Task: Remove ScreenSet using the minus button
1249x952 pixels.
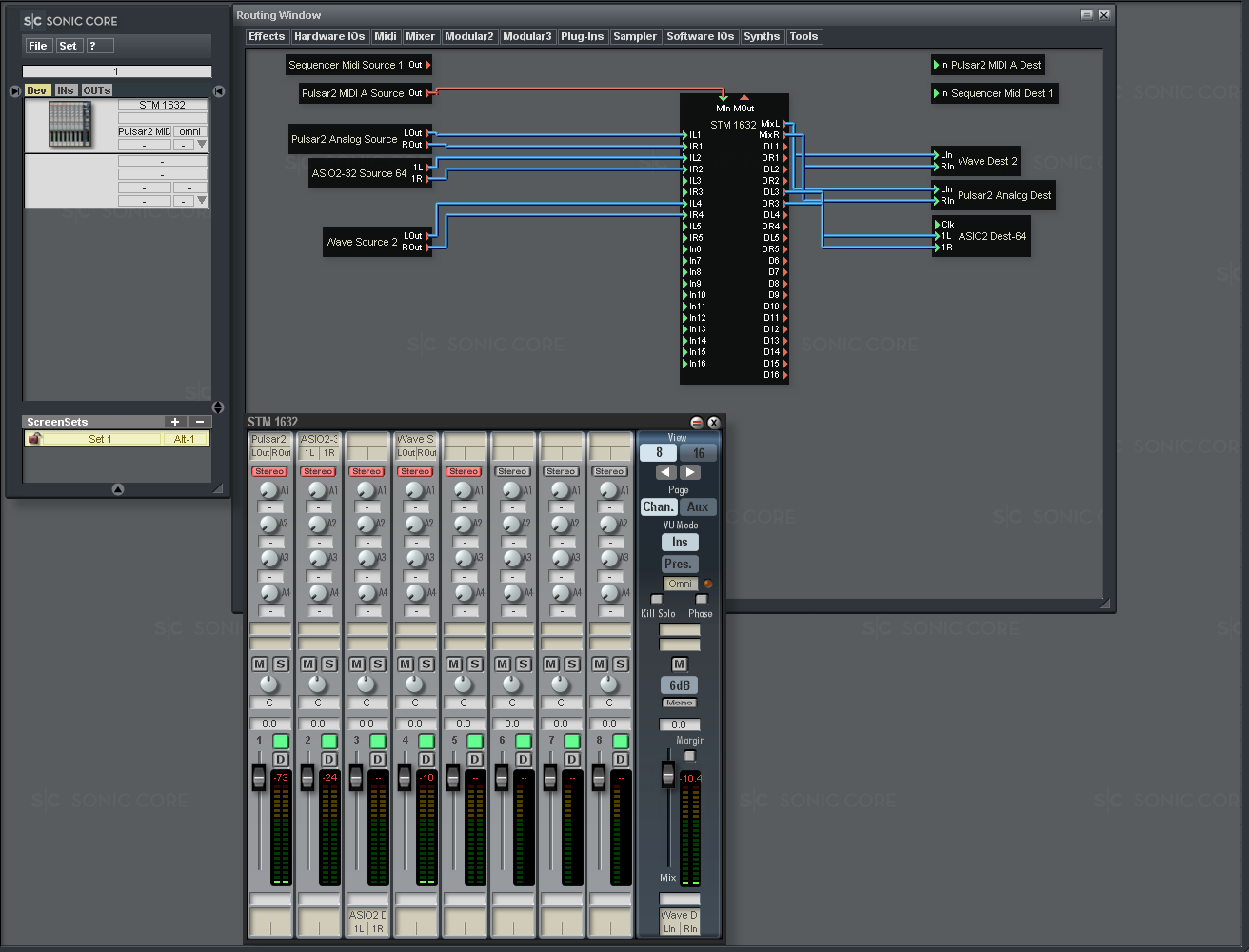Action: [x=200, y=422]
